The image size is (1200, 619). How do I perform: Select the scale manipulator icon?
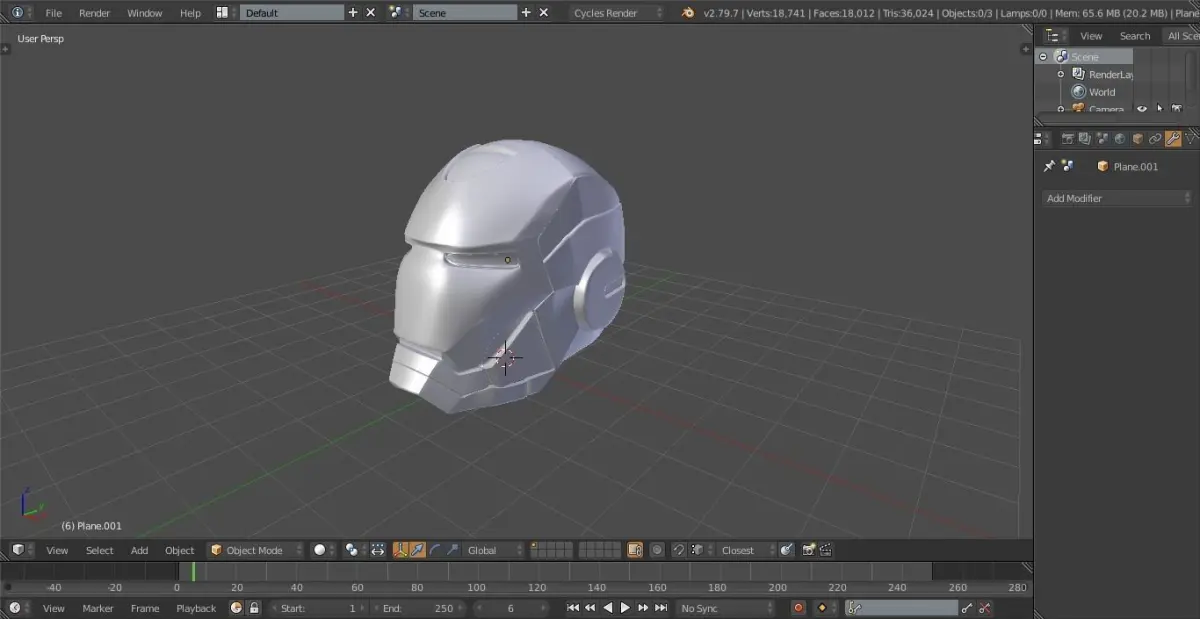[x=453, y=550]
